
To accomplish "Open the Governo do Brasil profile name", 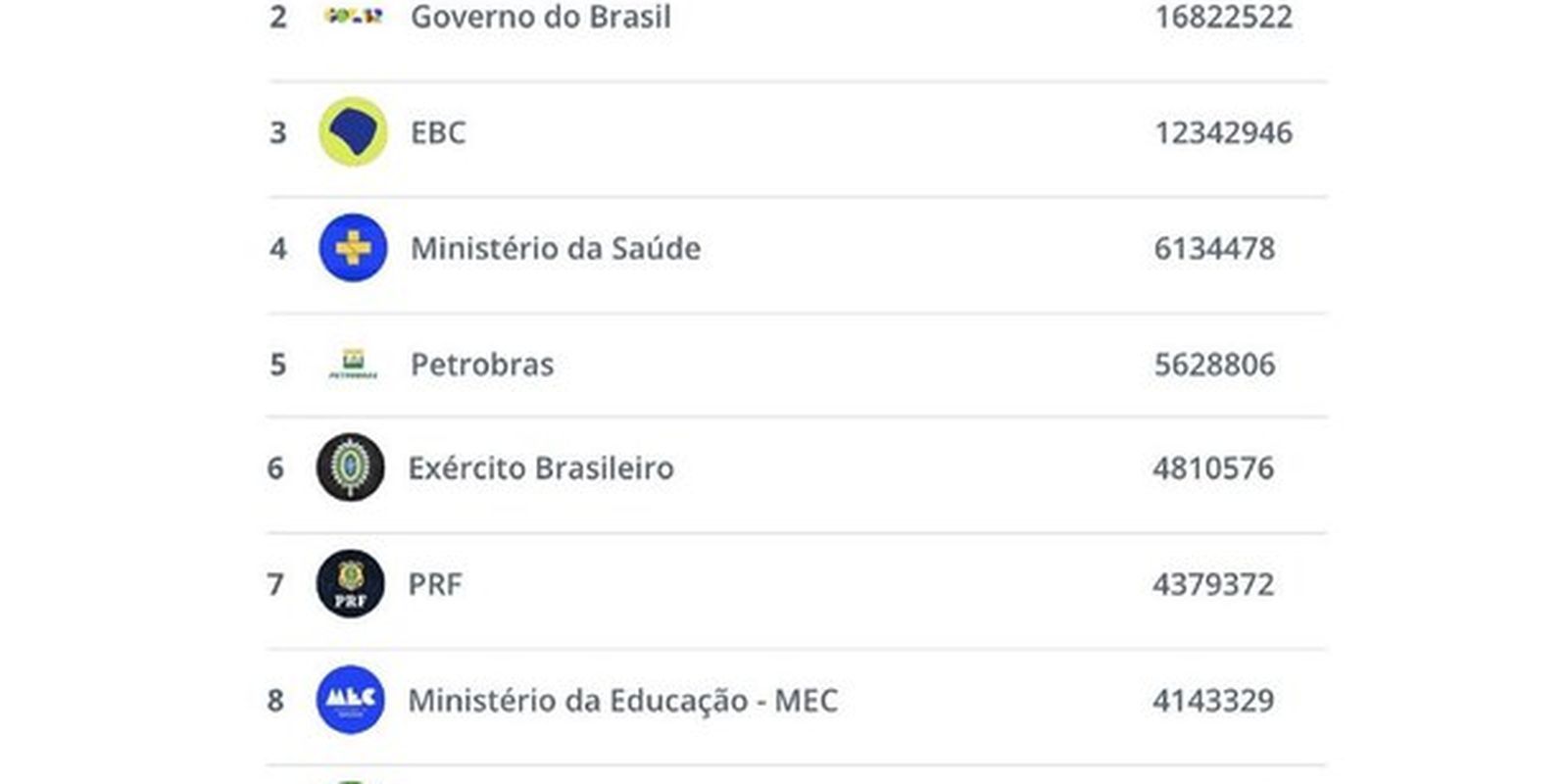I will [x=540, y=17].
